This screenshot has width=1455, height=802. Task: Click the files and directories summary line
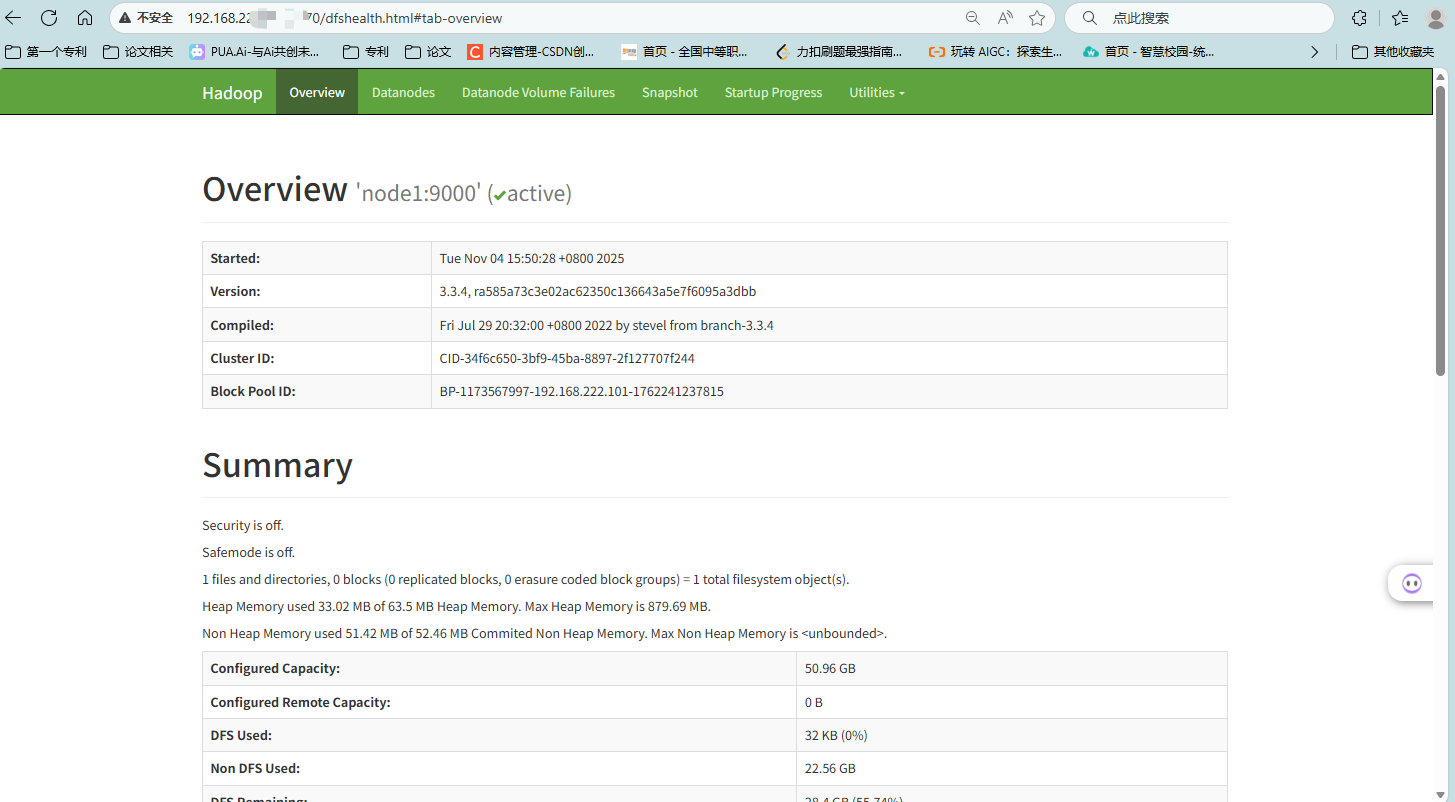[525, 579]
